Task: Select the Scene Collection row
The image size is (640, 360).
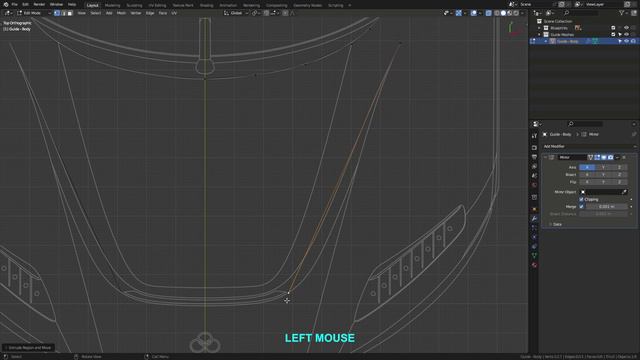Action: [x=558, y=21]
